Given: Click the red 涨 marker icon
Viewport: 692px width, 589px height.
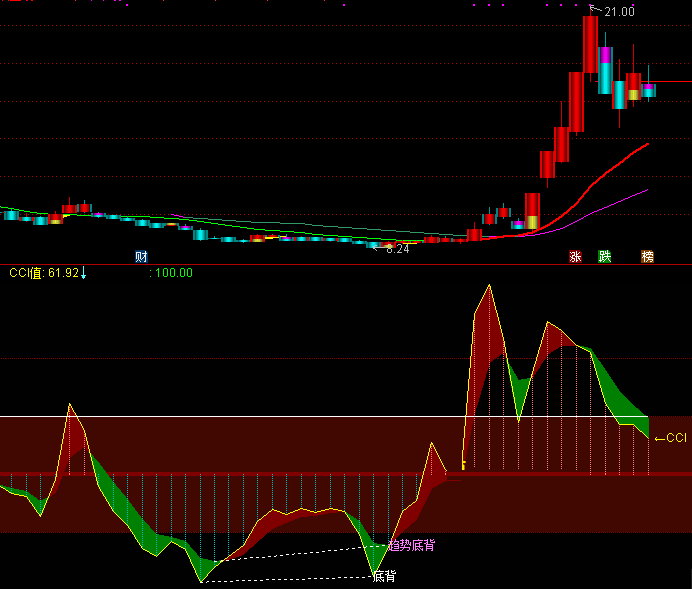Looking at the screenshot, I should (x=575, y=256).
